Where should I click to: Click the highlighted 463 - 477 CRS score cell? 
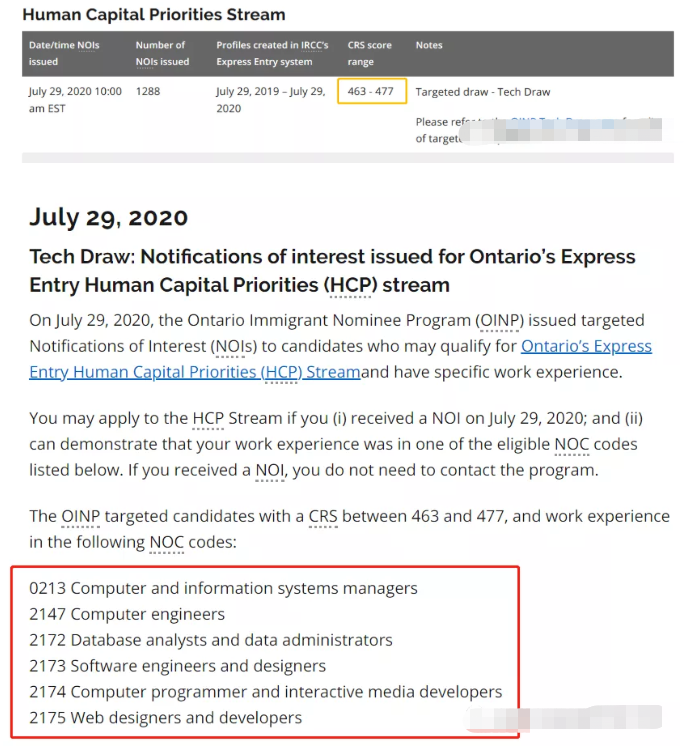coord(371,92)
